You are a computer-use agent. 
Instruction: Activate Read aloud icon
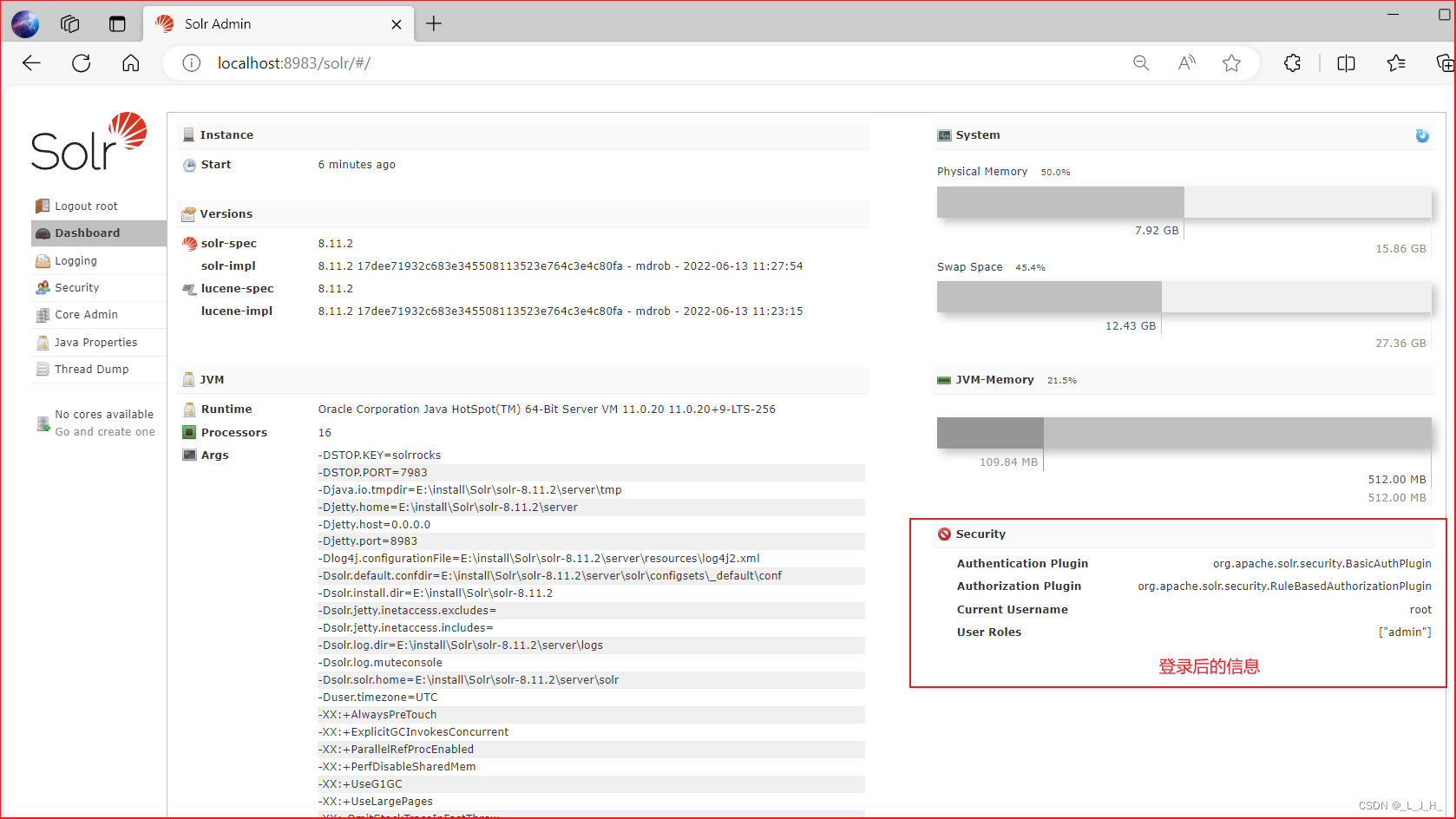pyautogui.click(x=1186, y=63)
